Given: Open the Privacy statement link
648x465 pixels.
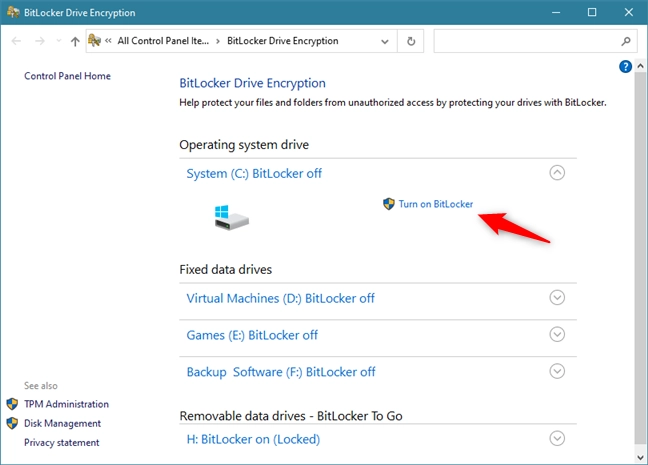Looking at the screenshot, I should click(x=62, y=443).
